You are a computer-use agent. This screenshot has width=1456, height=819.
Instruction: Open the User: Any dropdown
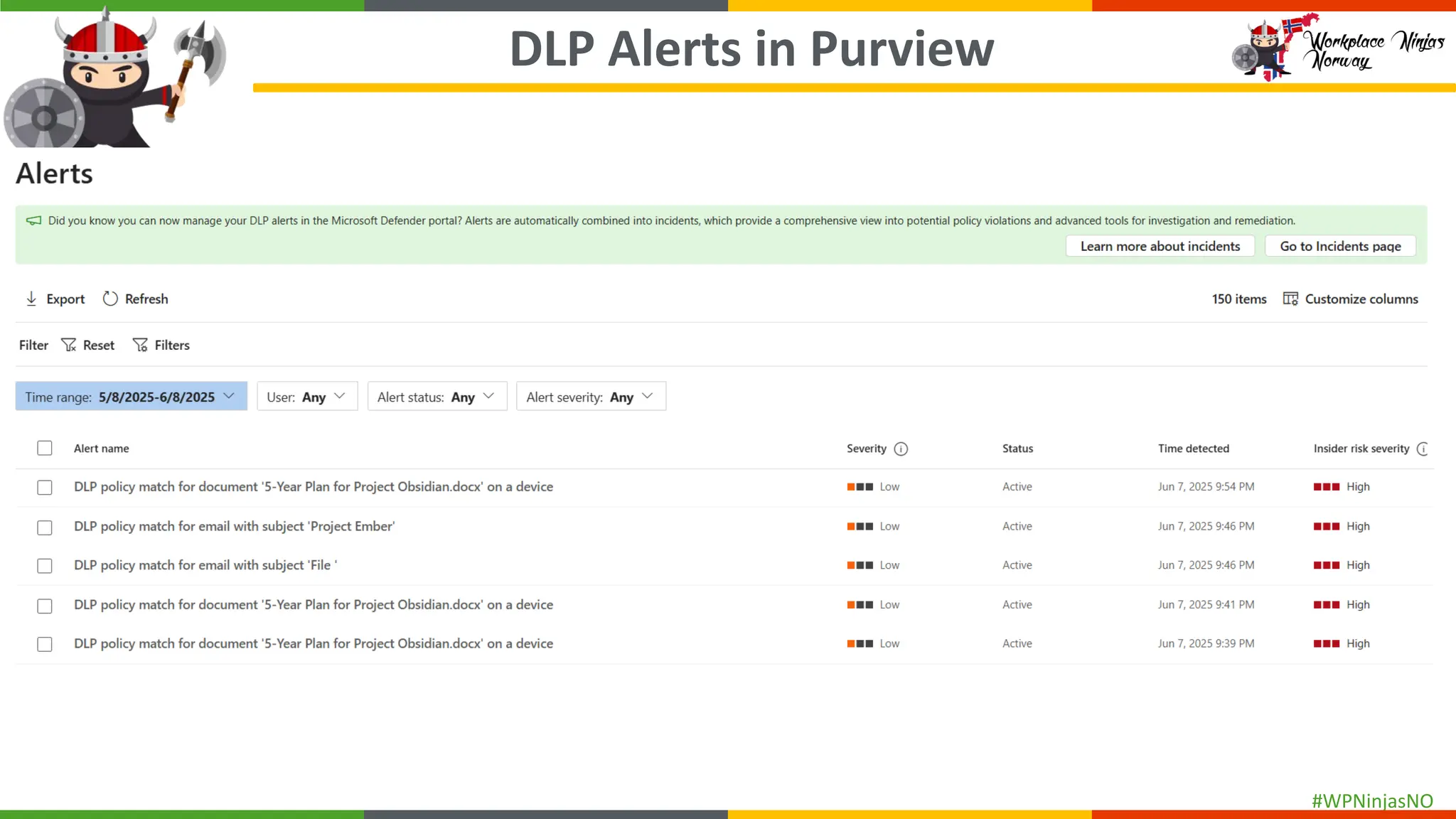pyautogui.click(x=307, y=397)
